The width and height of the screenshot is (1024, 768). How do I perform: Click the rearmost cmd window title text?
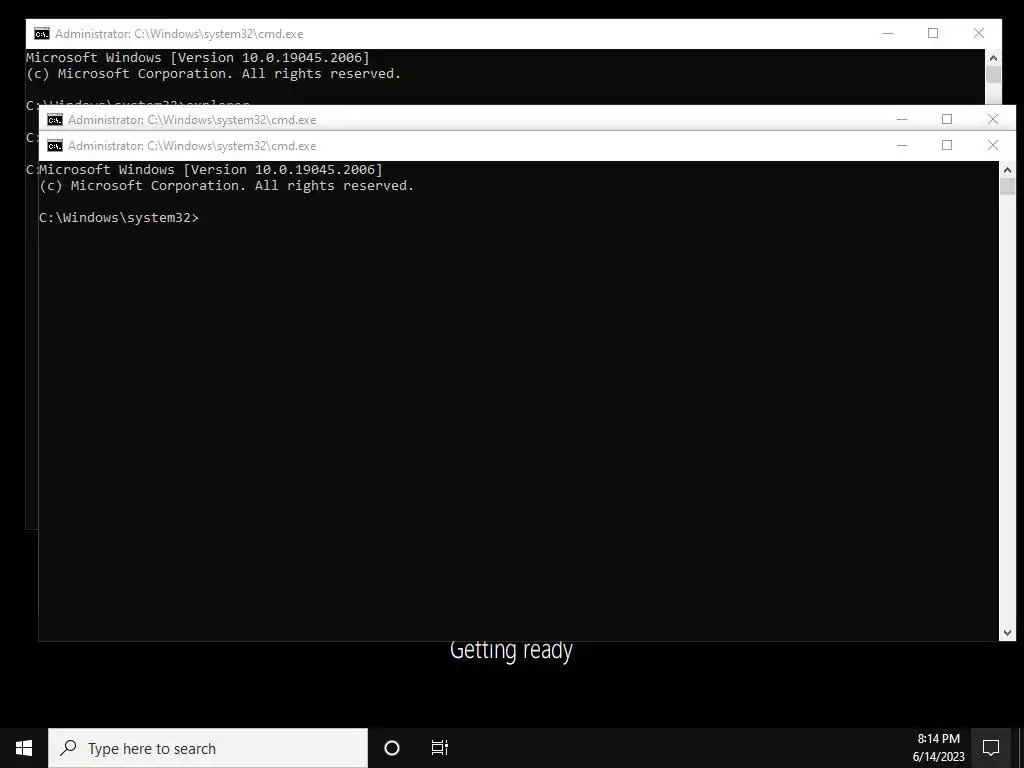pyautogui.click(x=179, y=33)
